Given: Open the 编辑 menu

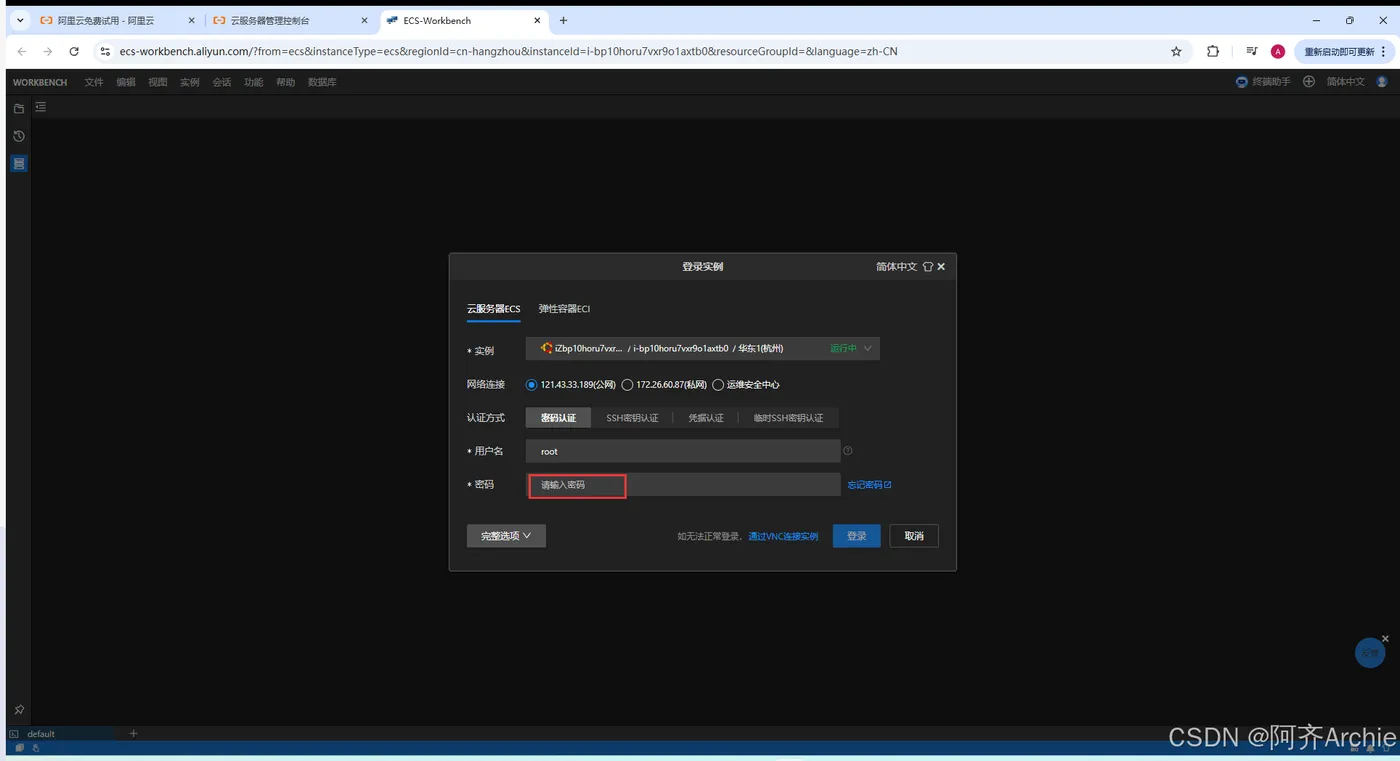Looking at the screenshot, I should (x=126, y=82).
